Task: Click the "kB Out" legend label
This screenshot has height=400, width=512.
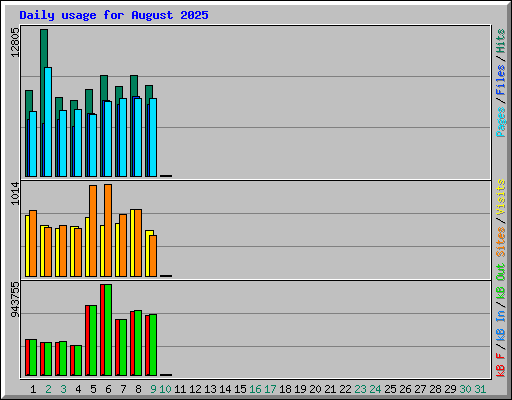Action: point(500,282)
